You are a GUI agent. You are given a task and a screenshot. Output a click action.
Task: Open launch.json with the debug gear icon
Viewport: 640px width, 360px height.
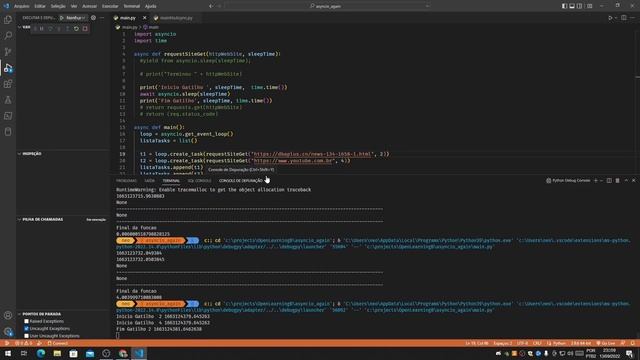tap(93, 18)
